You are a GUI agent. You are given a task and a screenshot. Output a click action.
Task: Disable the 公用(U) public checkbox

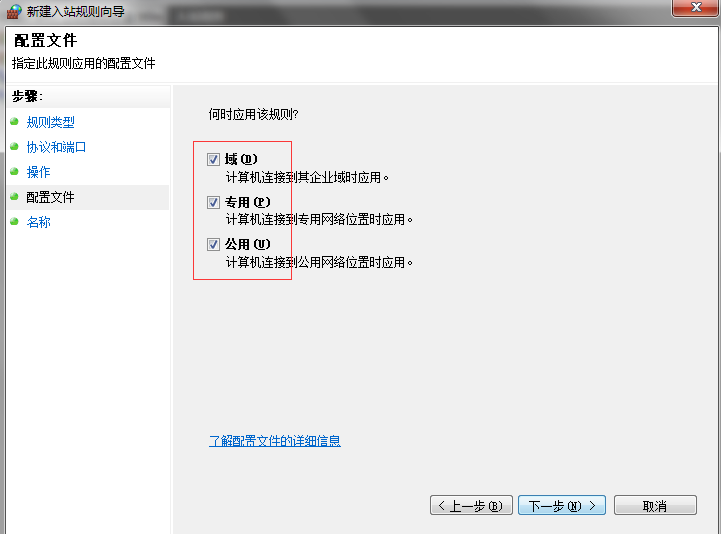tap(213, 244)
